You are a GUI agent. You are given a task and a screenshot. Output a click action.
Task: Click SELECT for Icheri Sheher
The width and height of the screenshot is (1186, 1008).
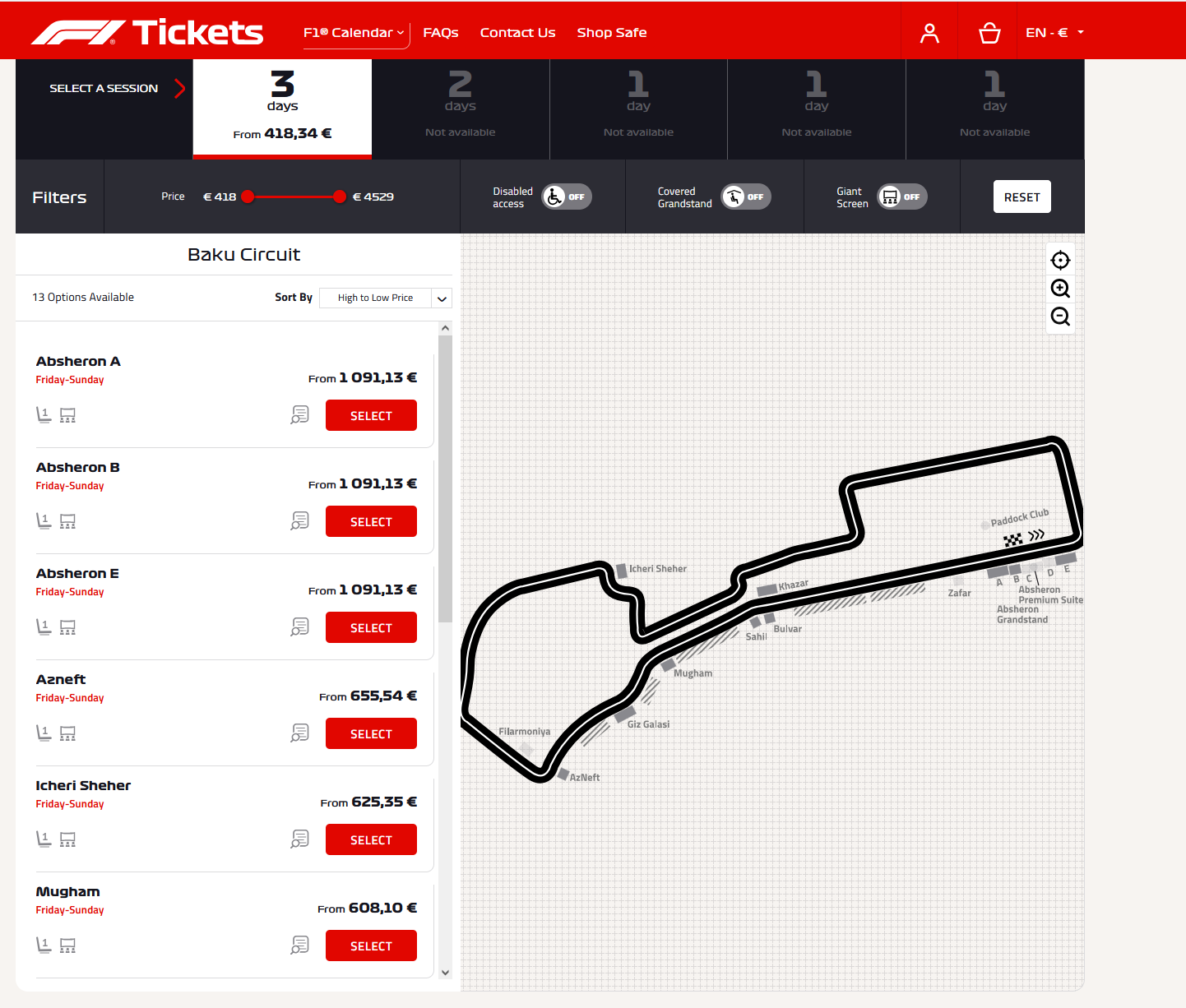[x=371, y=839]
